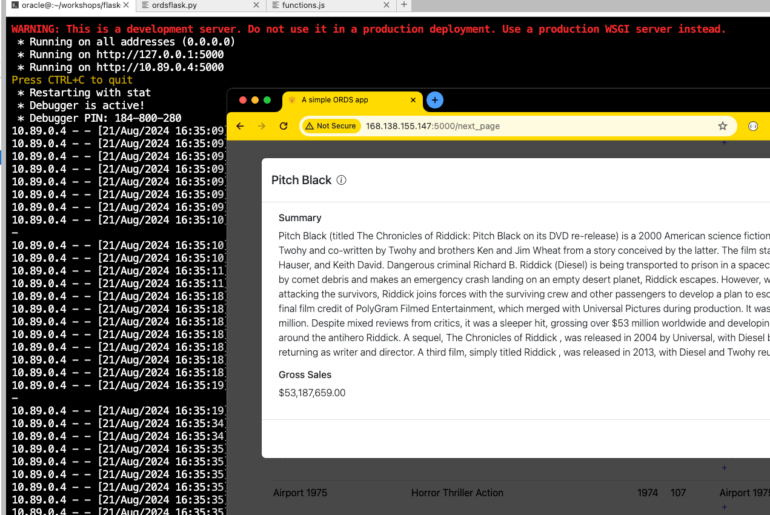770x515 pixels.
Task: Click the Not Secure warning badge
Action: tap(330, 126)
